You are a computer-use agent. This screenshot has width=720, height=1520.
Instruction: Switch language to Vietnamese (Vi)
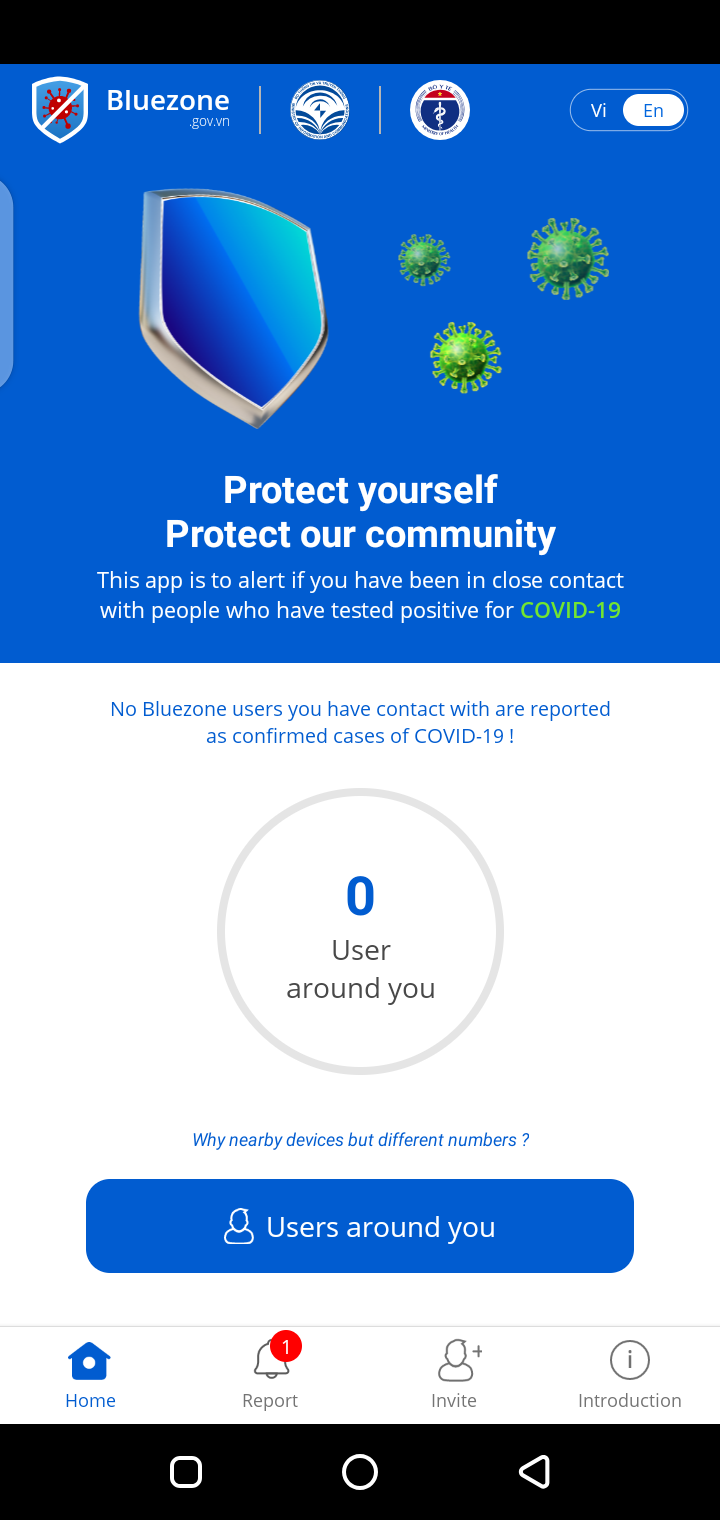pyautogui.click(x=599, y=110)
